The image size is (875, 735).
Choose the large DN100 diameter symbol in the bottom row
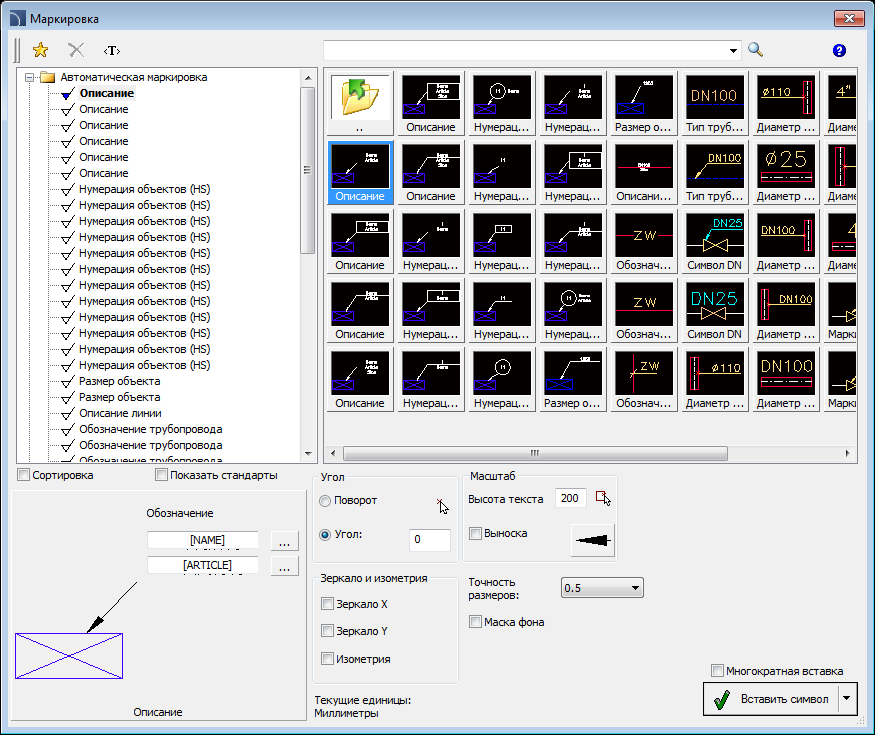(785, 379)
